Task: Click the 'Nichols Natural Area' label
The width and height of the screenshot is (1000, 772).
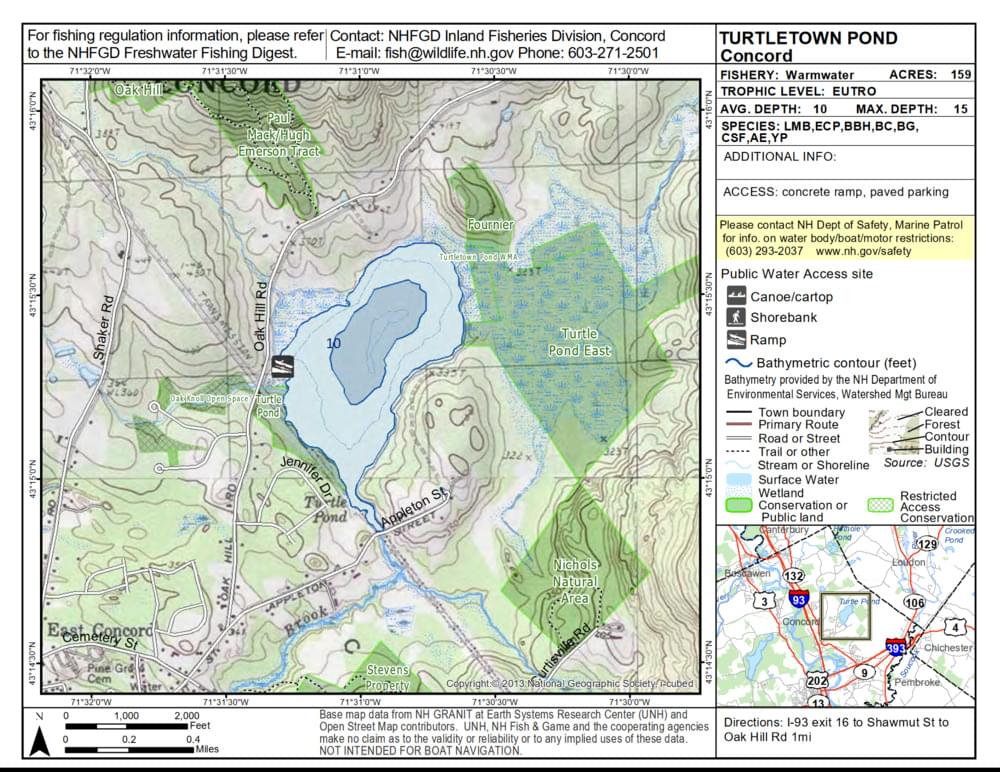Action: coord(575,581)
